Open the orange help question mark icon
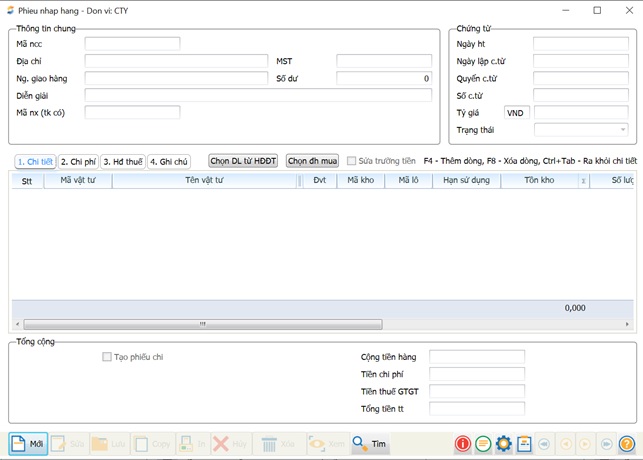 click(x=627, y=444)
